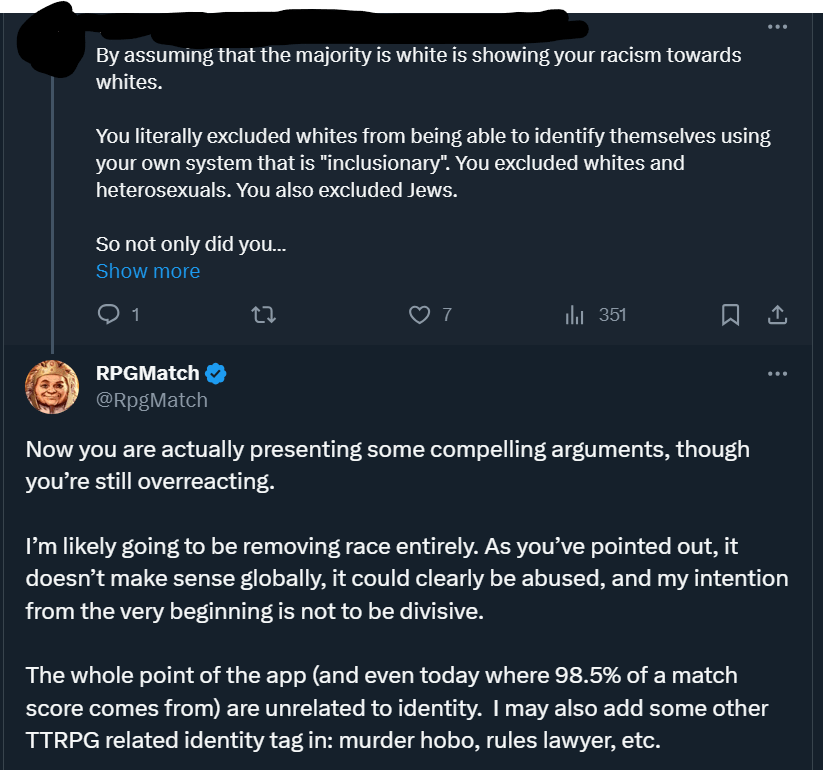The width and height of the screenshot is (823, 770).
Task: Open more options on the top tweet
Action: tap(777, 26)
